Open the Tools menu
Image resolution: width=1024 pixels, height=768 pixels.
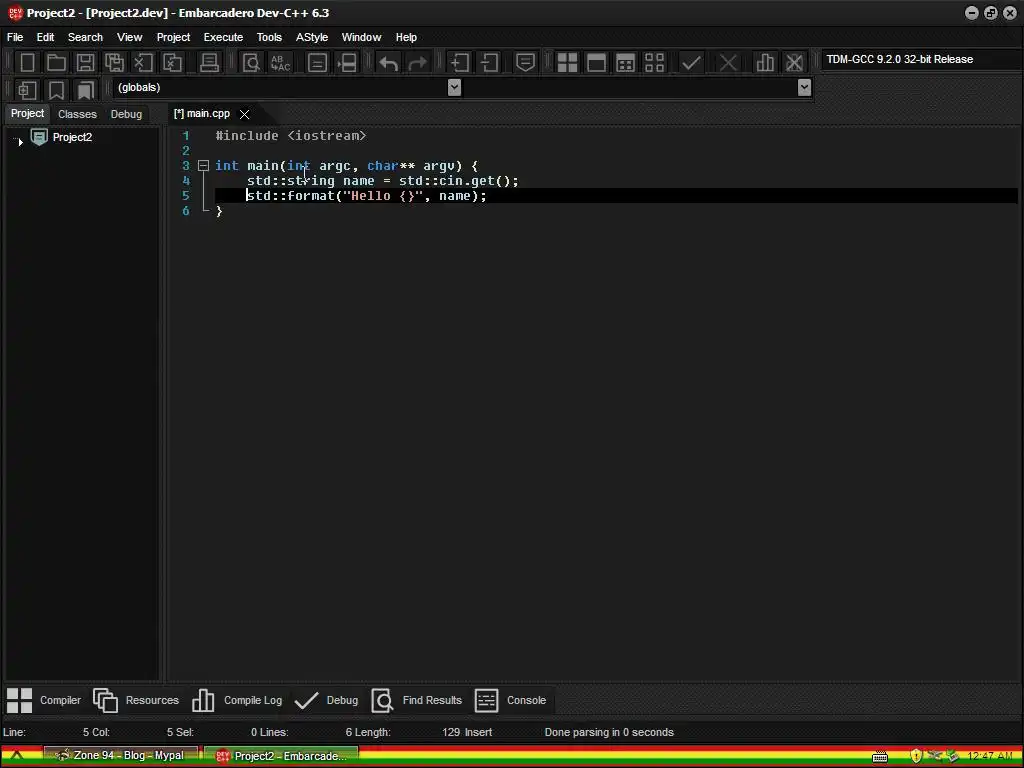click(x=269, y=37)
